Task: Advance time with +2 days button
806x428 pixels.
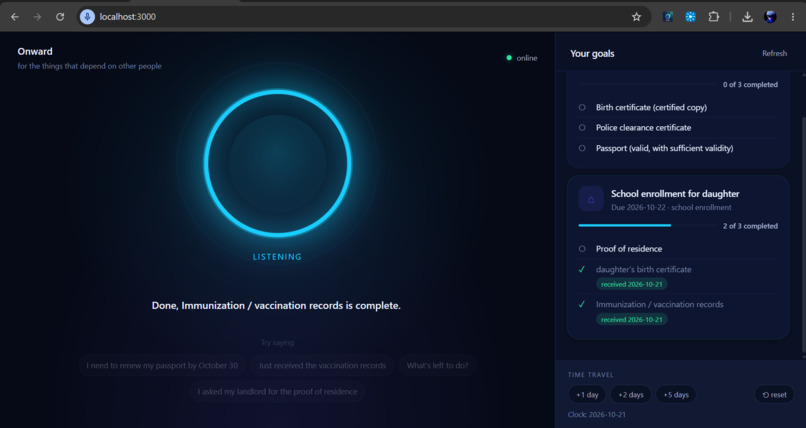Action: 631,395
